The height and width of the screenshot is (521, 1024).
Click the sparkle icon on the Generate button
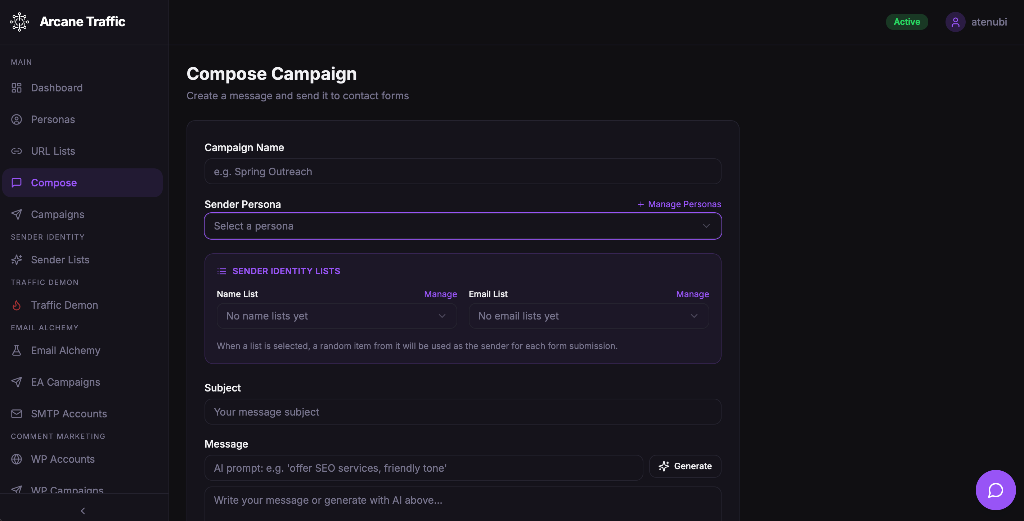pos(664,466)
